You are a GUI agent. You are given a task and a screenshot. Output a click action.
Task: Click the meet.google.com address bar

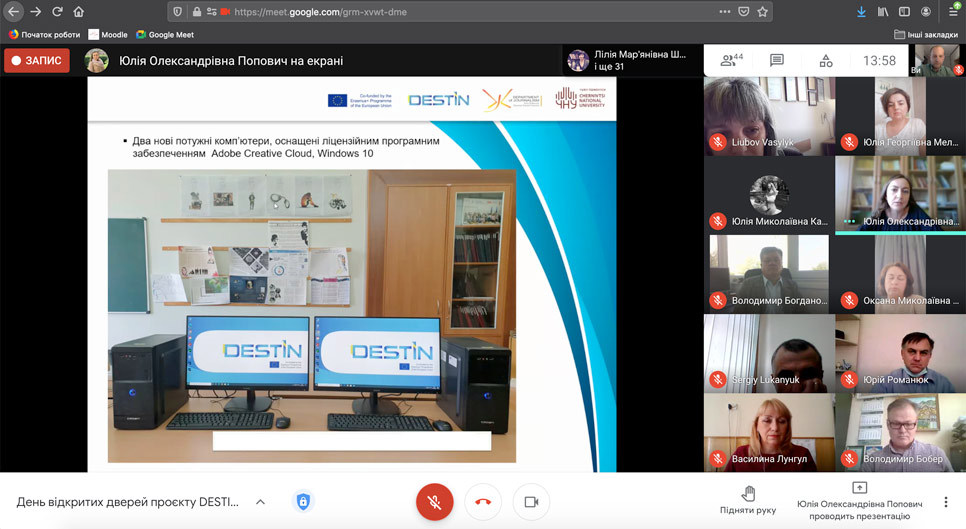pyautogui.click(x=468, y=12)
